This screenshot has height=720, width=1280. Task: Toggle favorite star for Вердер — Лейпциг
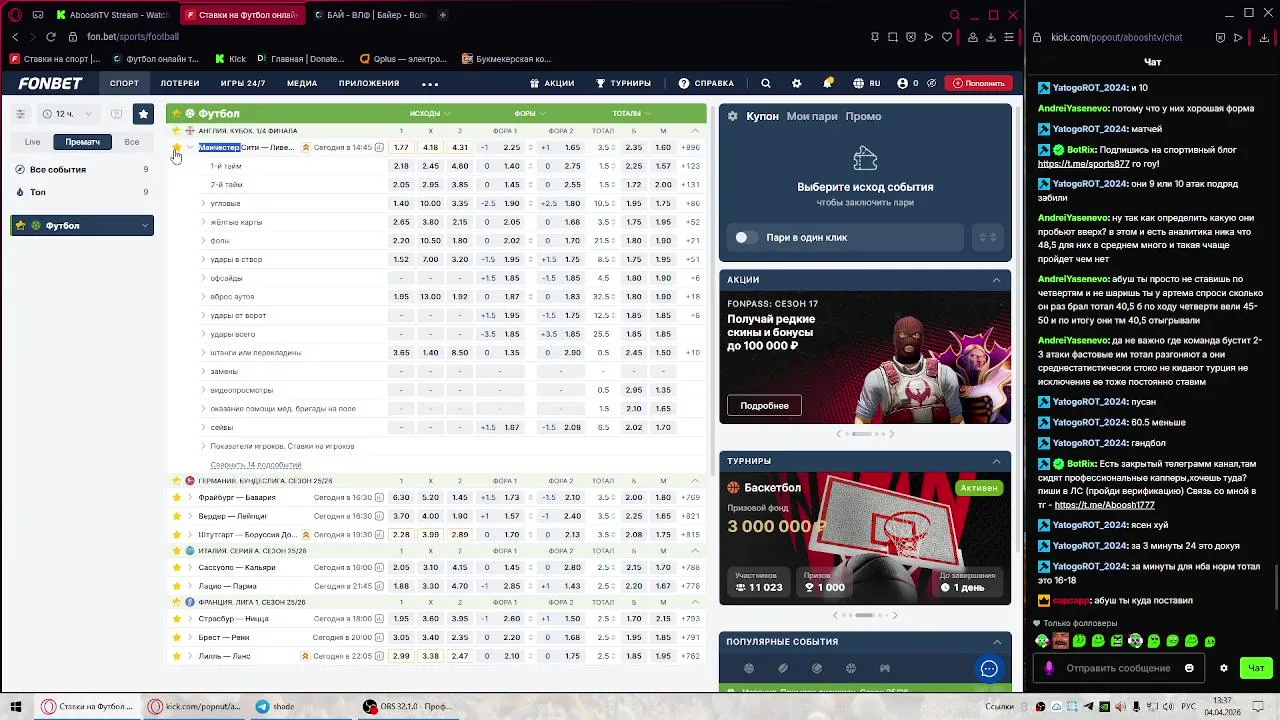click(177, 516)
